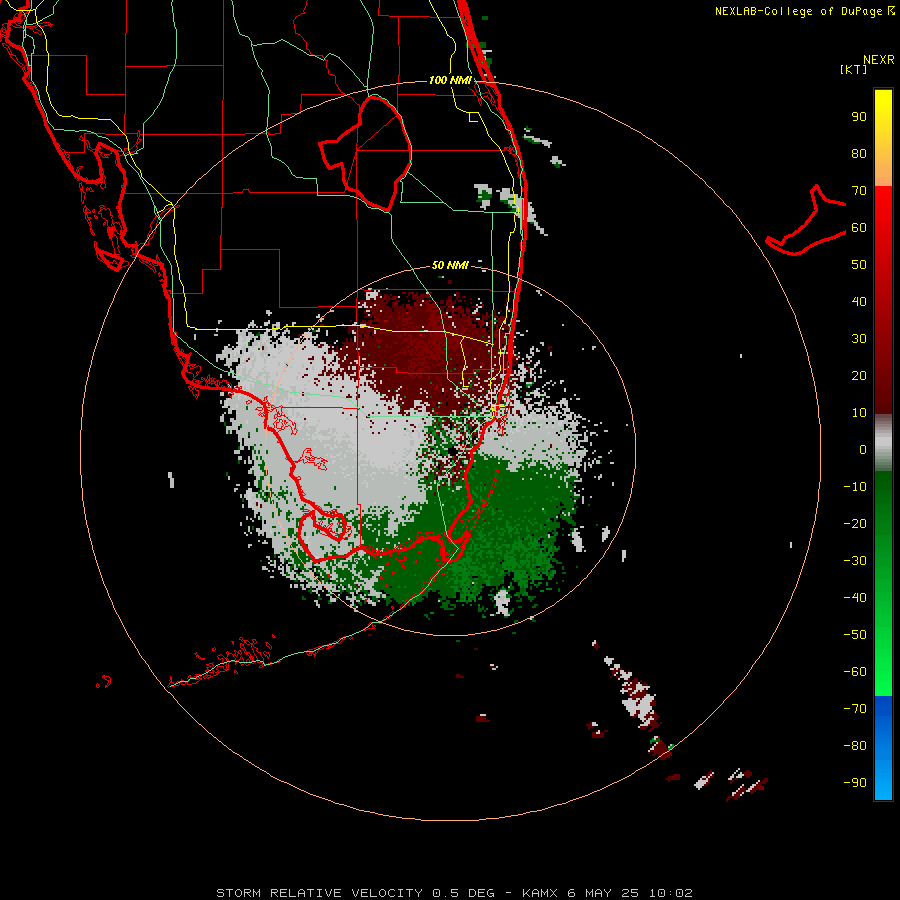Click the -20 value on velocity scale
Viewport: 900px width, 900px height.
pyautogui.click(x=855, y=523)
